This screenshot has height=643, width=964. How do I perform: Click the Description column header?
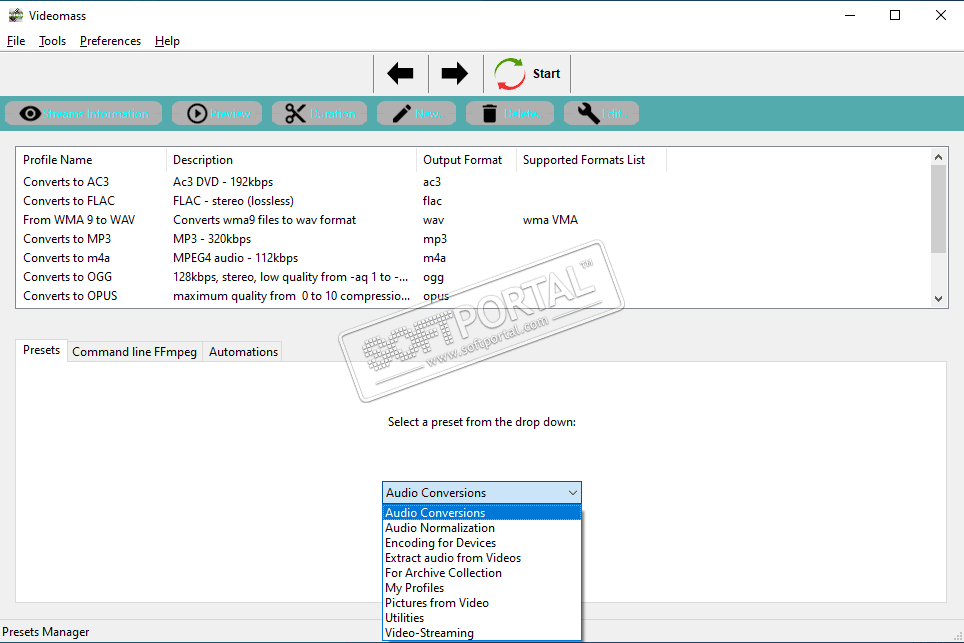point(291,160)
